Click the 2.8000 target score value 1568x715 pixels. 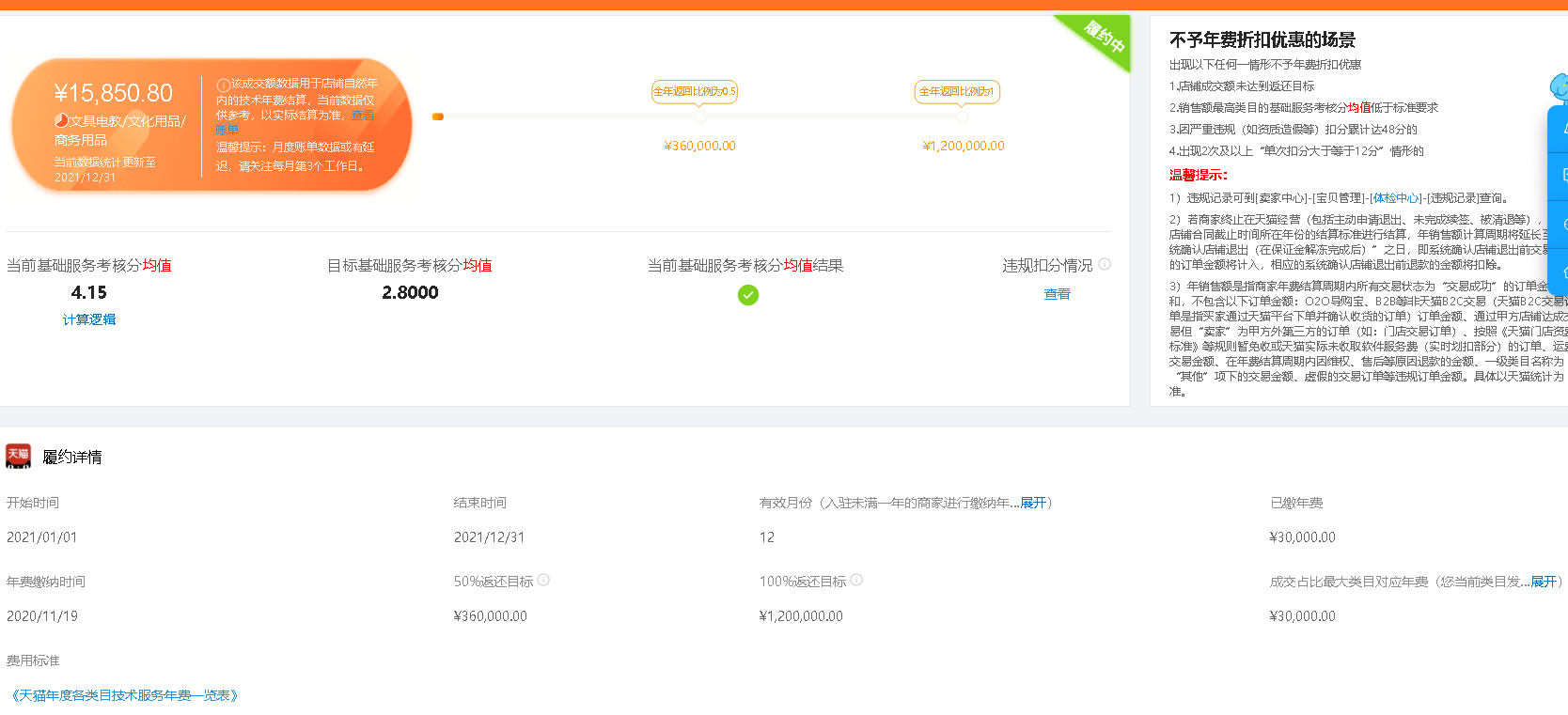coord(410,292)
